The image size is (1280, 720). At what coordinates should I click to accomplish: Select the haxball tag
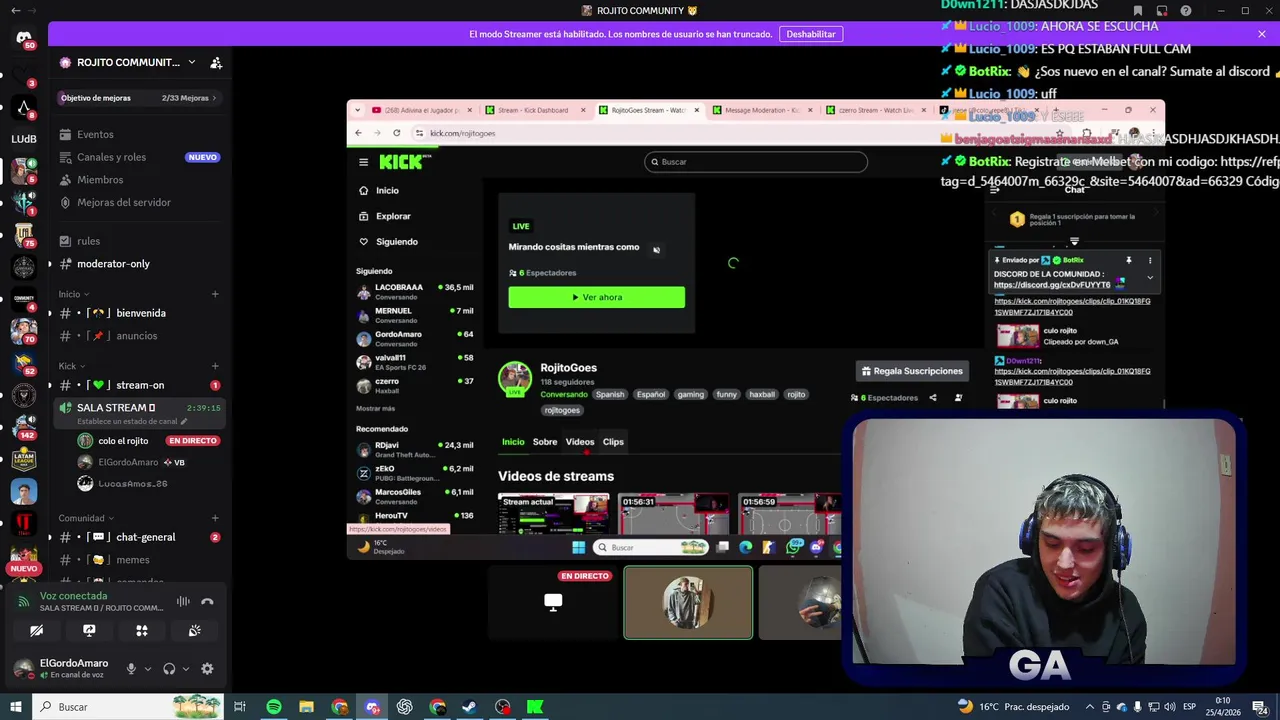(762, 395)
